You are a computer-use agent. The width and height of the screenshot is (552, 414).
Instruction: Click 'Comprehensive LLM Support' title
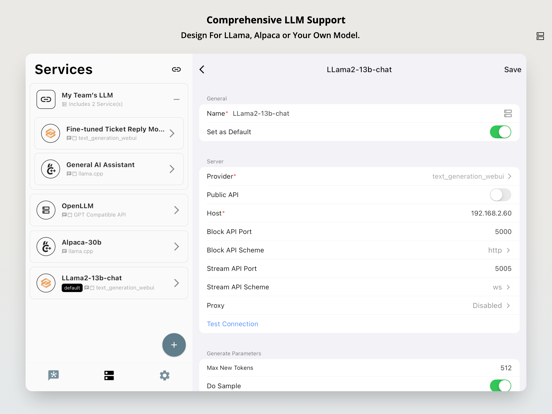click(x=276, y=20)
